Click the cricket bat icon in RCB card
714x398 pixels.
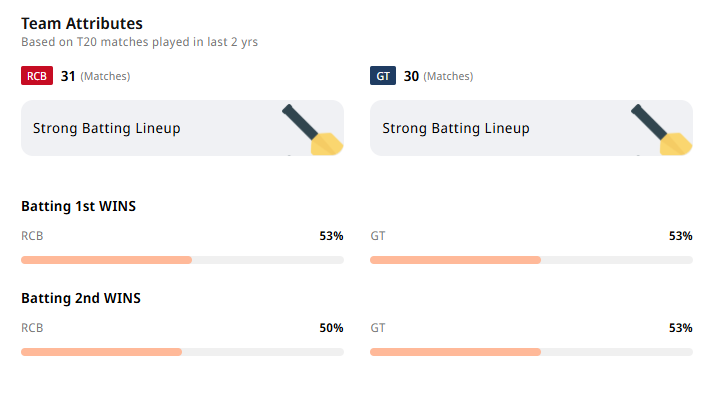(312, 130)
